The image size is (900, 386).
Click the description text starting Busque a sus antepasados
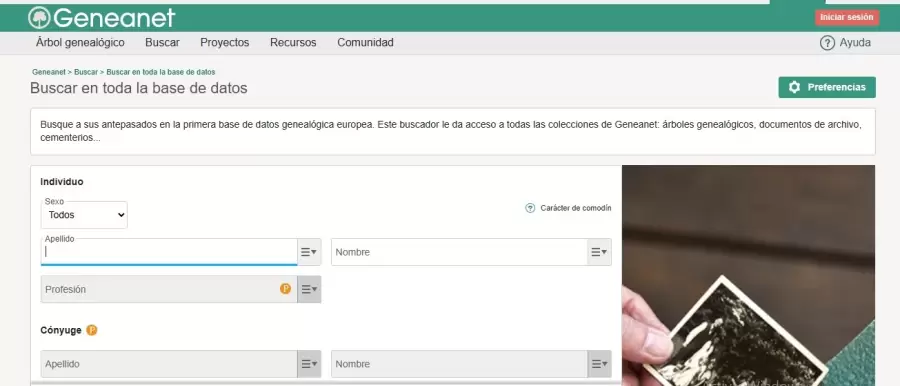pos(451,131)
